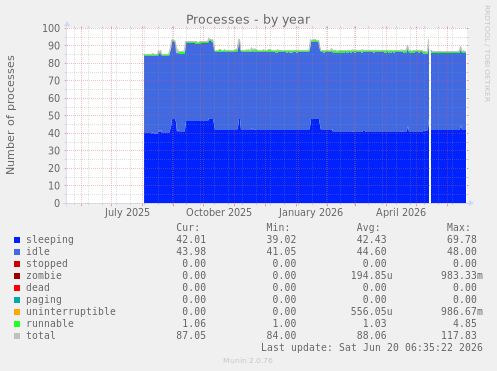Screen dimensions: 497x371
Task: Click runnable current value 1.06
Action: pos(194,324)
